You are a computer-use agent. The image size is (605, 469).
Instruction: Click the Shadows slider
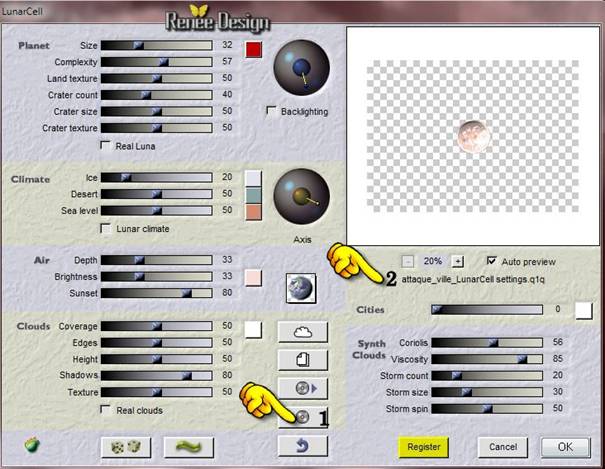coord(157,376)
